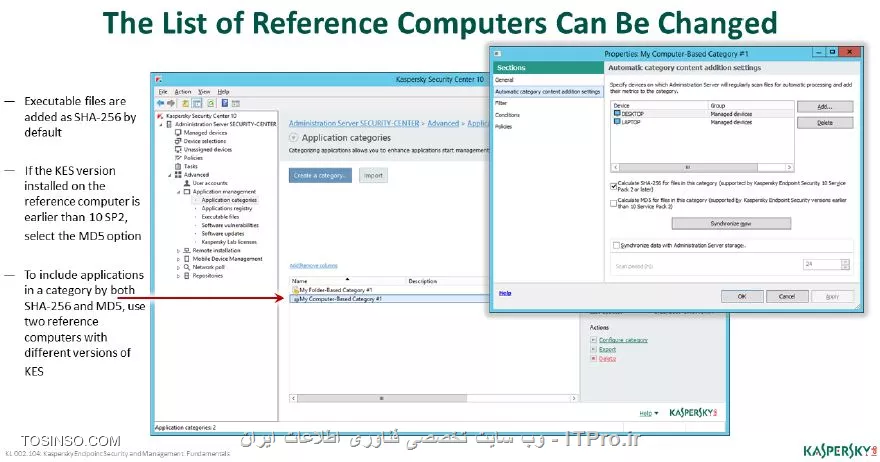Select Executable files in the tree
This screenshot has height=462, width=880.
click(x=220, y=217)
